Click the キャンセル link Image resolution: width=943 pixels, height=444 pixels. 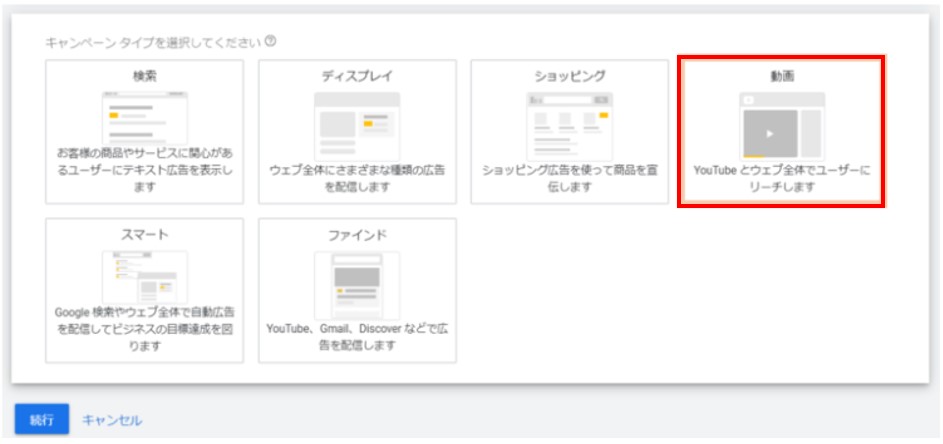[112, 420]
